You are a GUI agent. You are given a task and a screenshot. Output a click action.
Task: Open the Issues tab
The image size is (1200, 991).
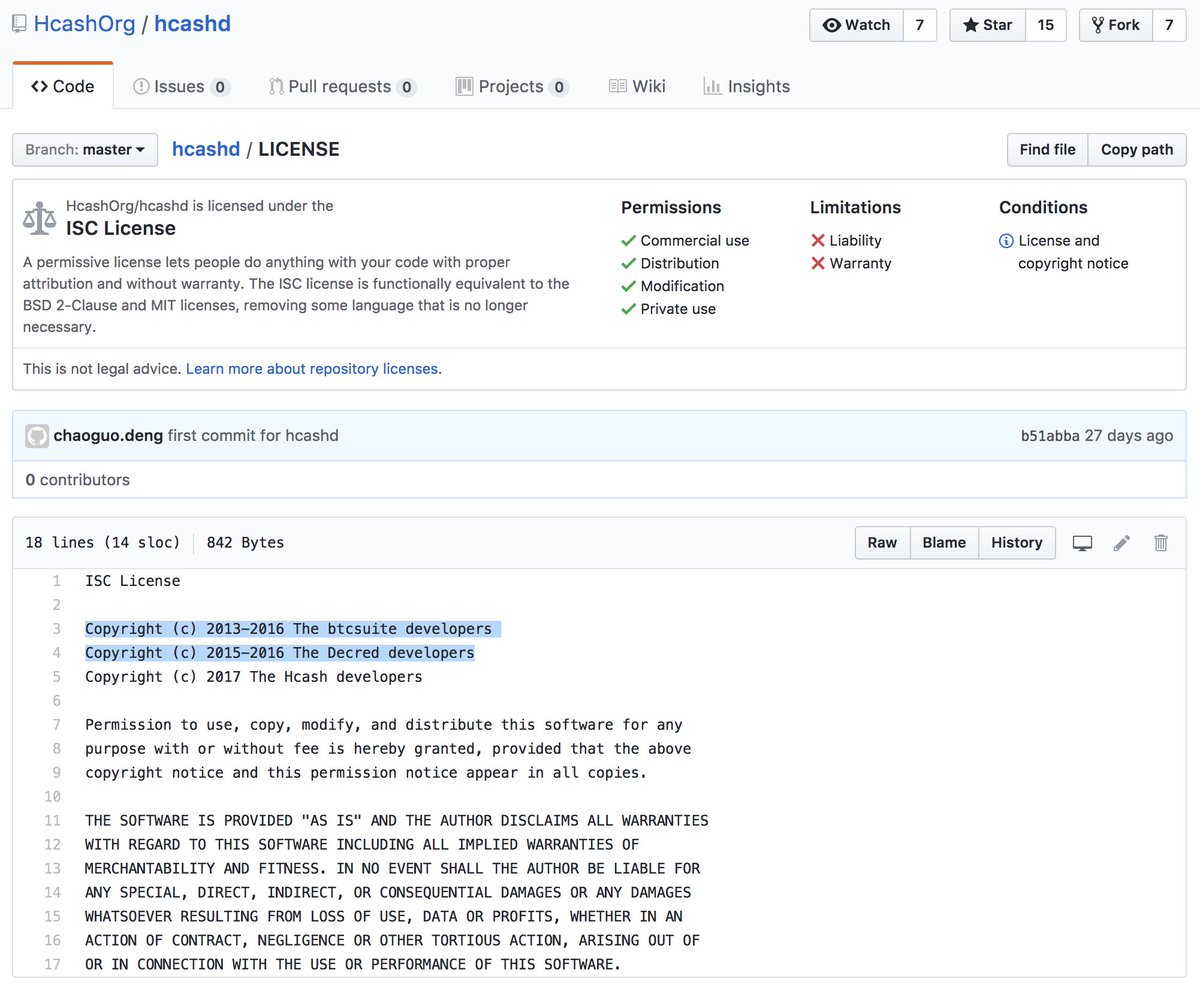[x=181, y=87]
